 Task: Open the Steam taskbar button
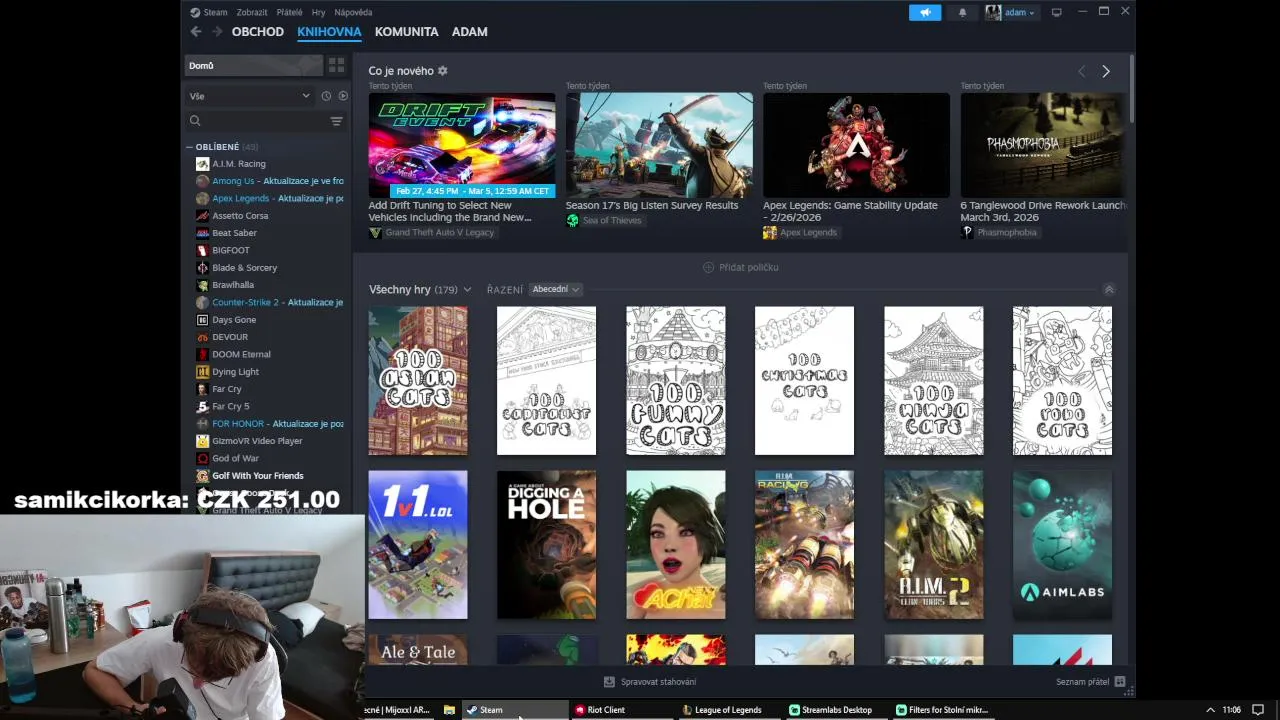(x=514, y=710)
